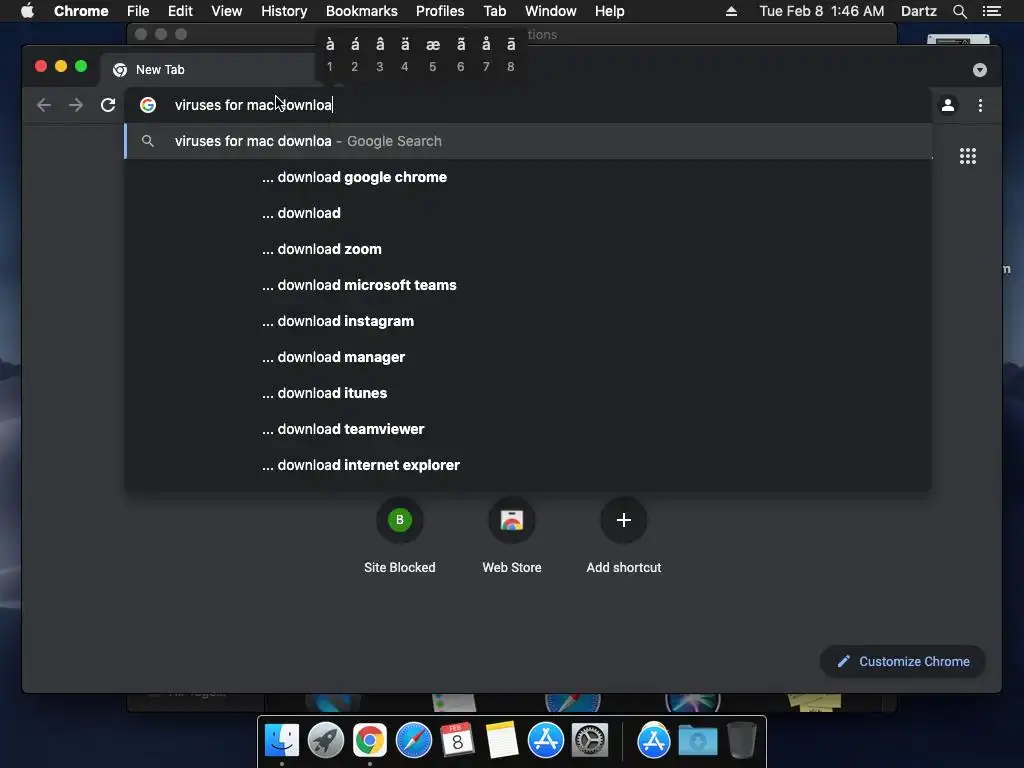Click the date and time in menu bar

(822, 11)
